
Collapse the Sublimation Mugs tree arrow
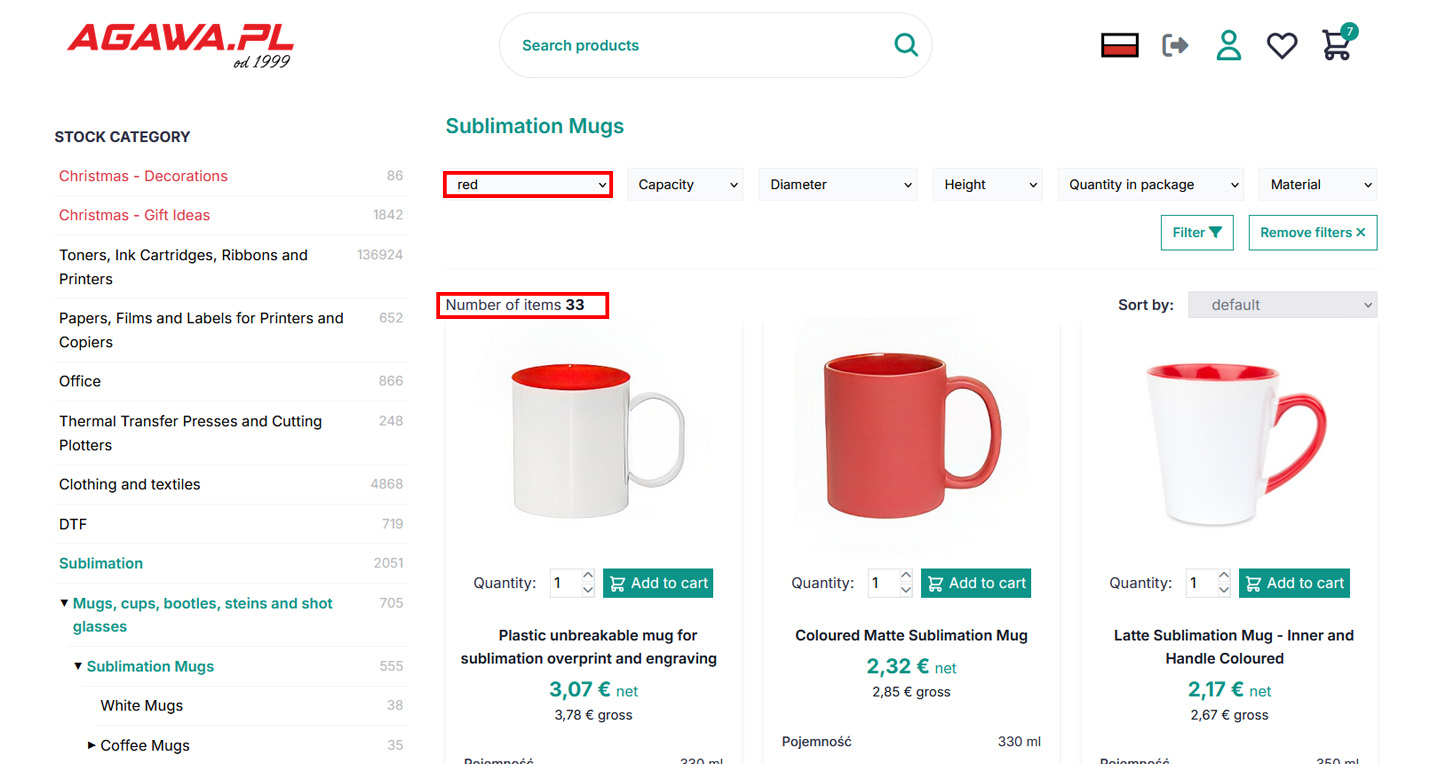point(78,666)
